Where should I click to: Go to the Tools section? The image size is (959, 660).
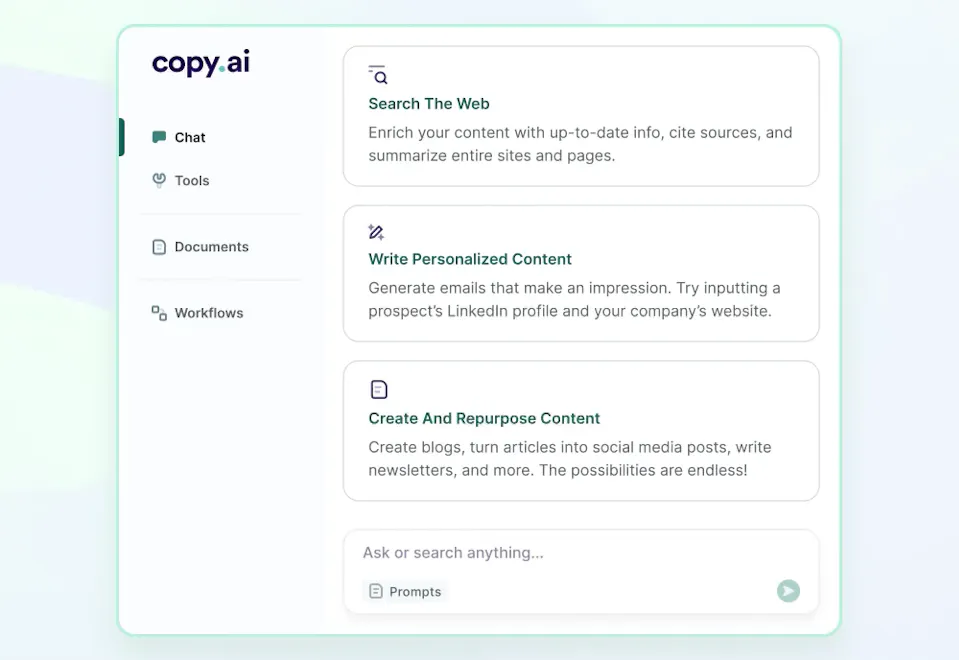(x=193, y=180)
